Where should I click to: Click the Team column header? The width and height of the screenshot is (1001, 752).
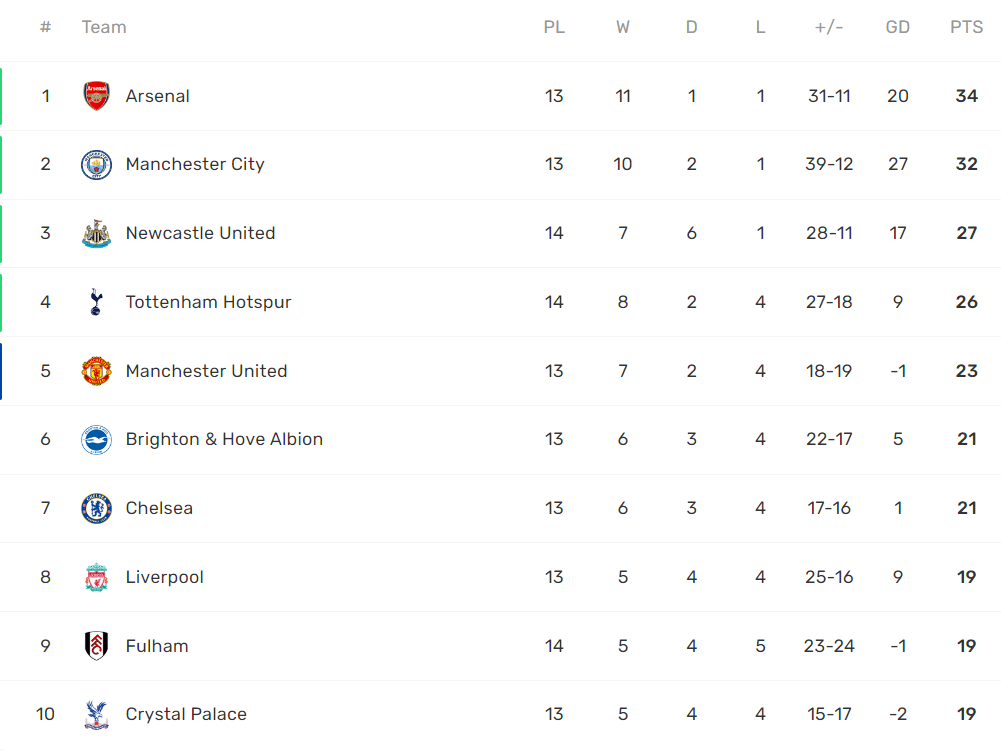104,27
